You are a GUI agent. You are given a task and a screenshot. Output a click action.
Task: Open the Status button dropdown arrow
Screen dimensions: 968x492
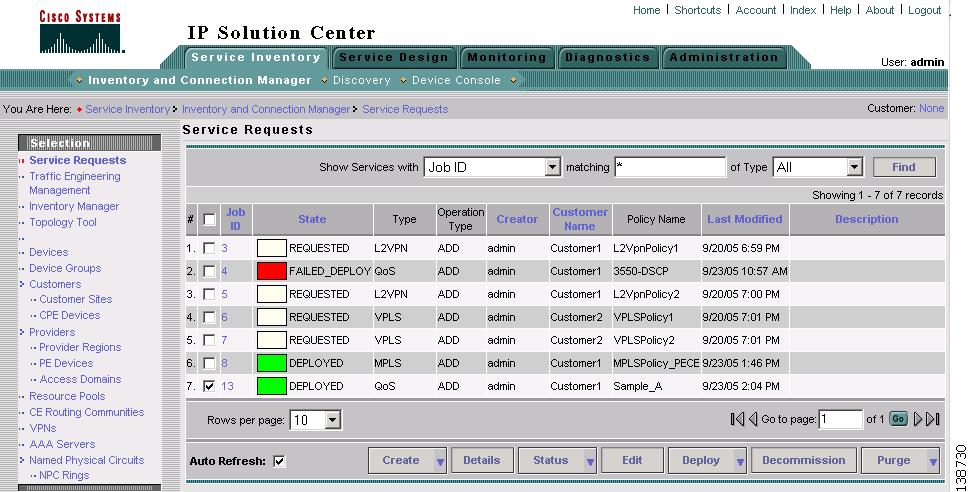[x=590, y=461]
